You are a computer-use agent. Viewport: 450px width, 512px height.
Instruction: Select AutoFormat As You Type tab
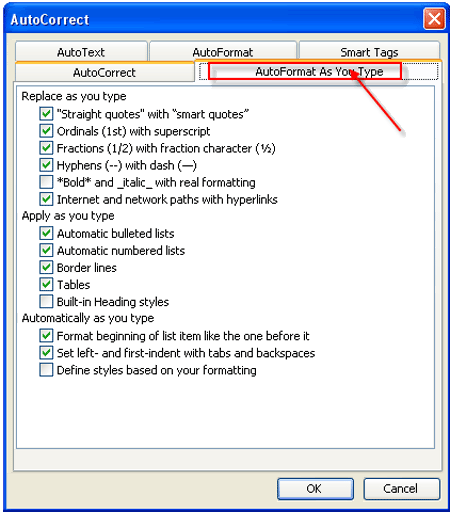pyautogui.click(x=319, y=71)
